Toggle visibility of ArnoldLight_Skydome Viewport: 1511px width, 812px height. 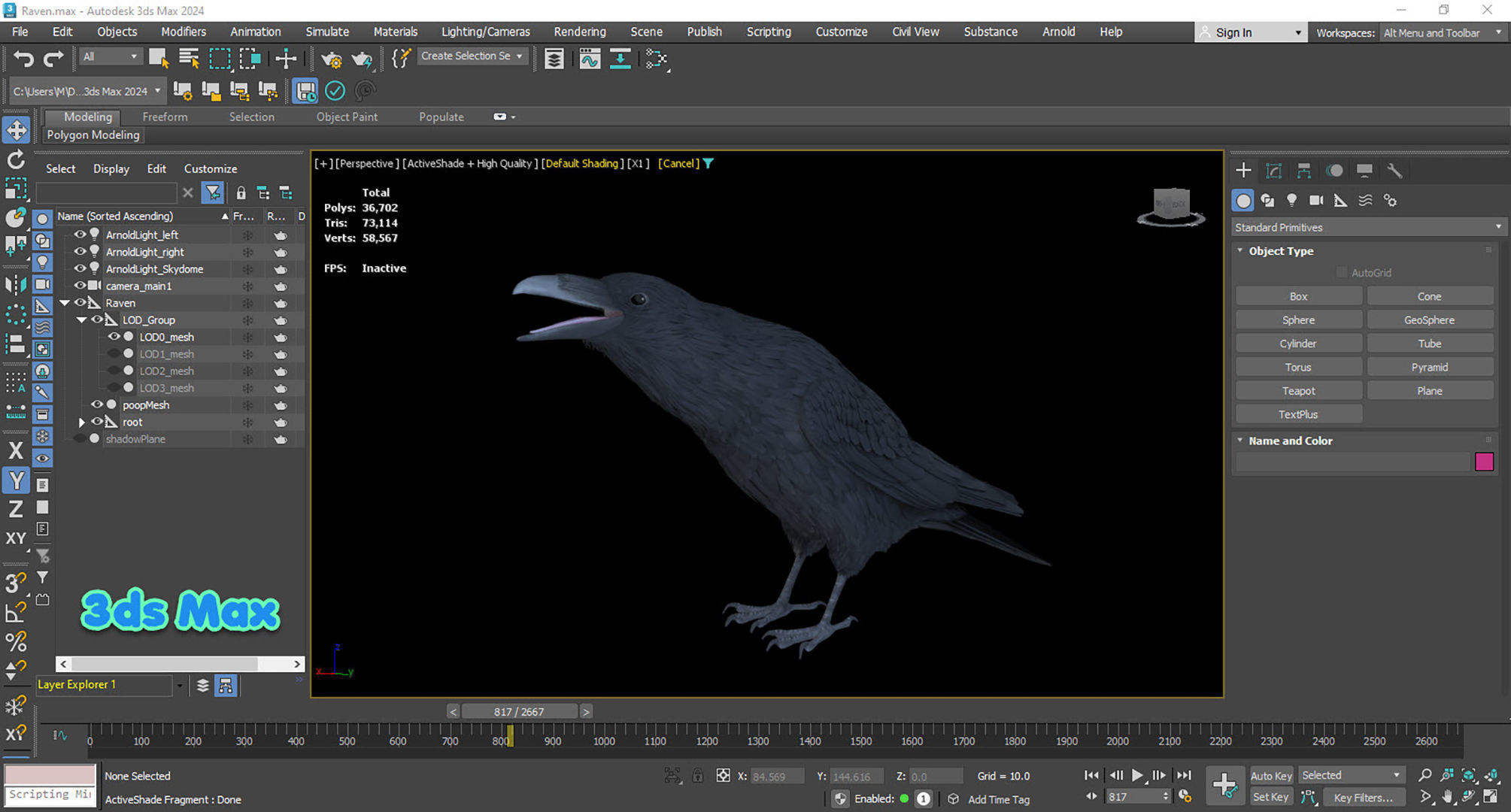pos(79,268)
